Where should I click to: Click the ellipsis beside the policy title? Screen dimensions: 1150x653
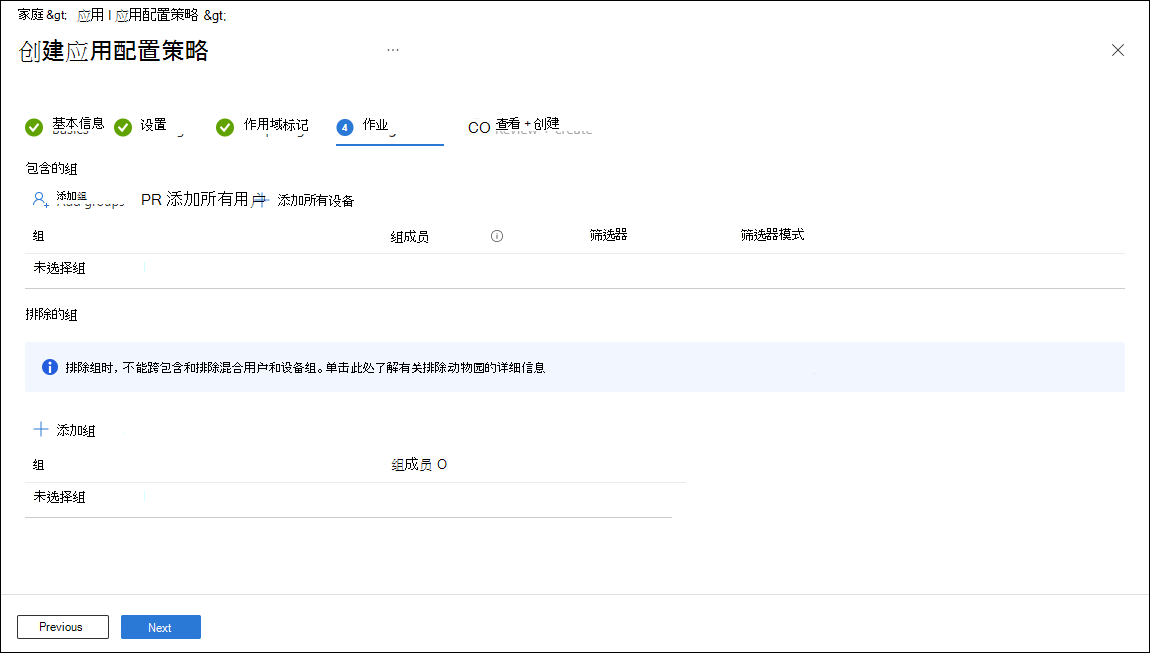coord(393,47)
